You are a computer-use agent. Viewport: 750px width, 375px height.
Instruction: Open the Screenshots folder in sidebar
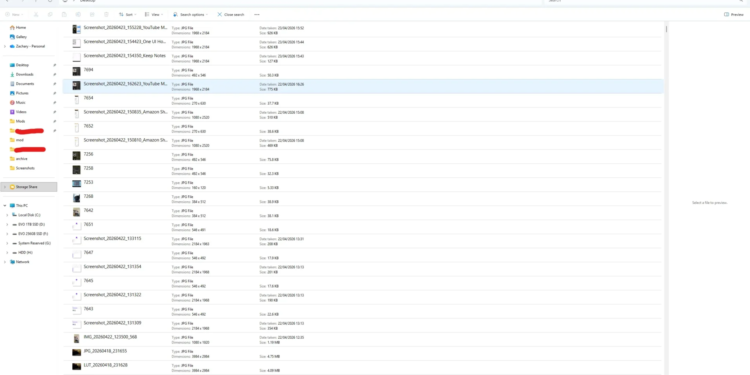pyautogui.click(x=22, y=168)
